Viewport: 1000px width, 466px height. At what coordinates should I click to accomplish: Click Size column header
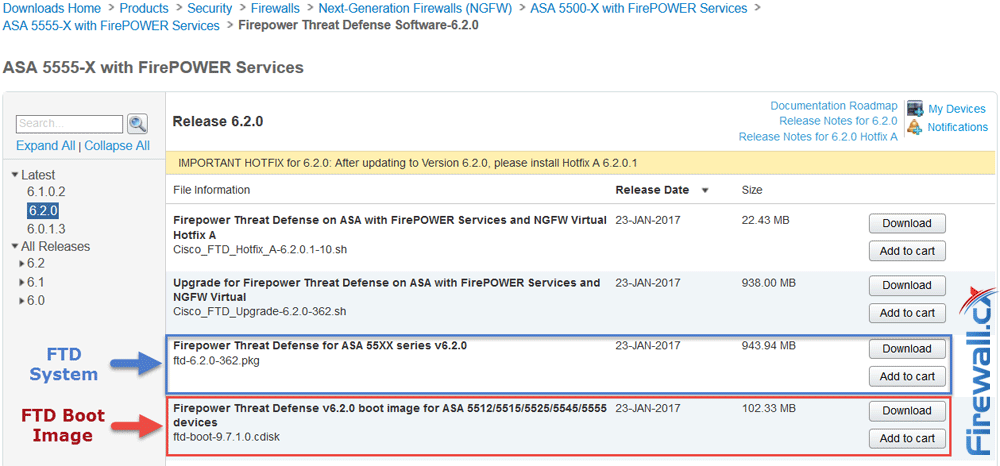[x=752, y=190]
